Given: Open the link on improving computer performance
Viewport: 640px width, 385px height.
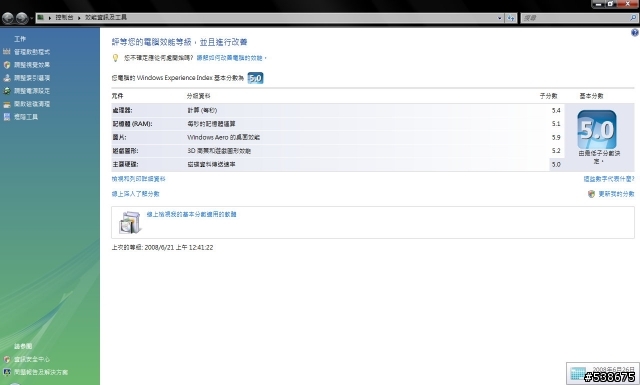Looking at the screenshot, I should 231,58.
